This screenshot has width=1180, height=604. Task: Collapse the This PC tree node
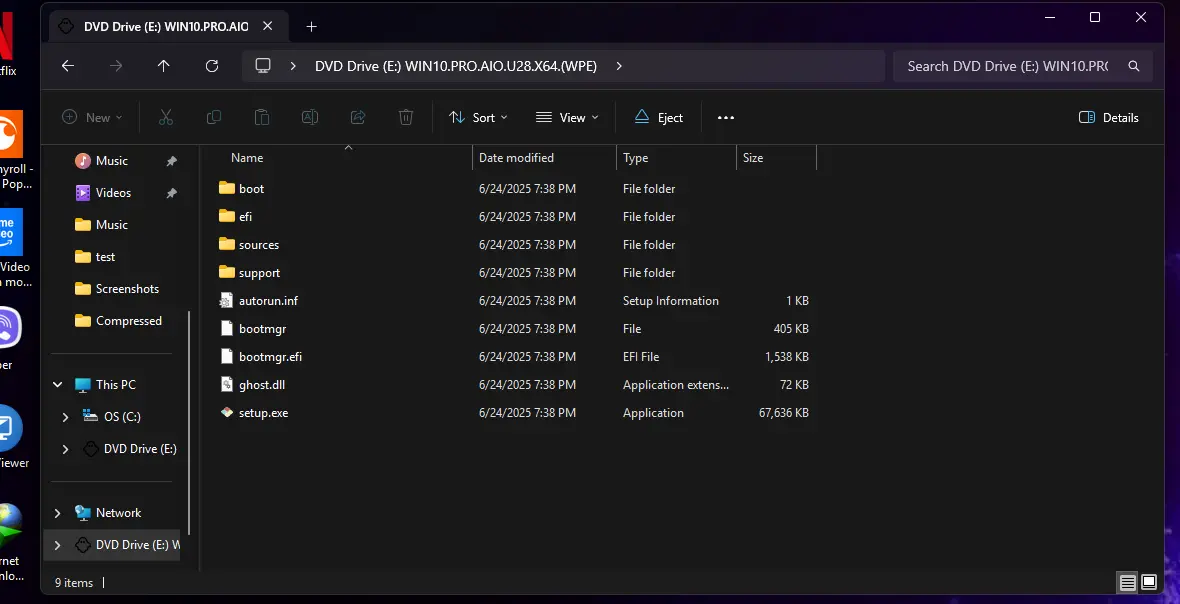click(57, 385)
